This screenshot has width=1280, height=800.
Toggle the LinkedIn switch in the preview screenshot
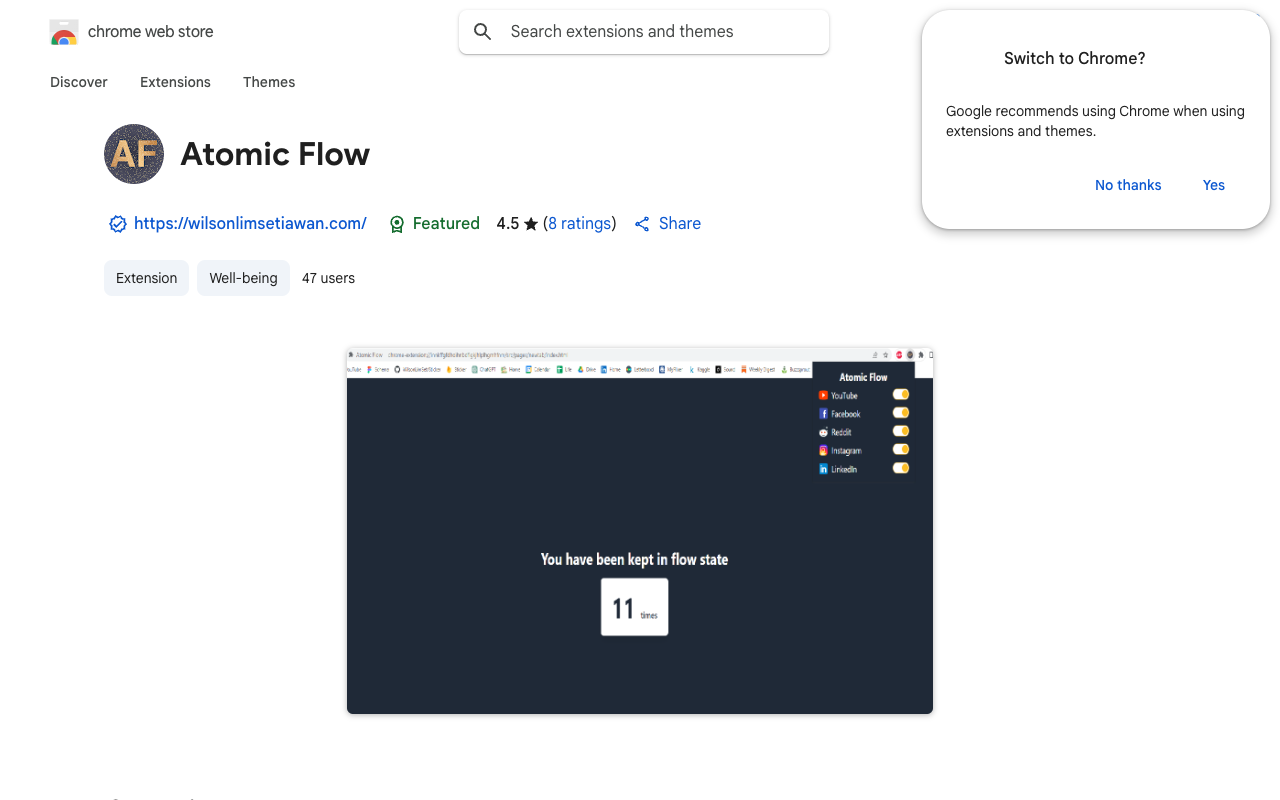(901, 468)
